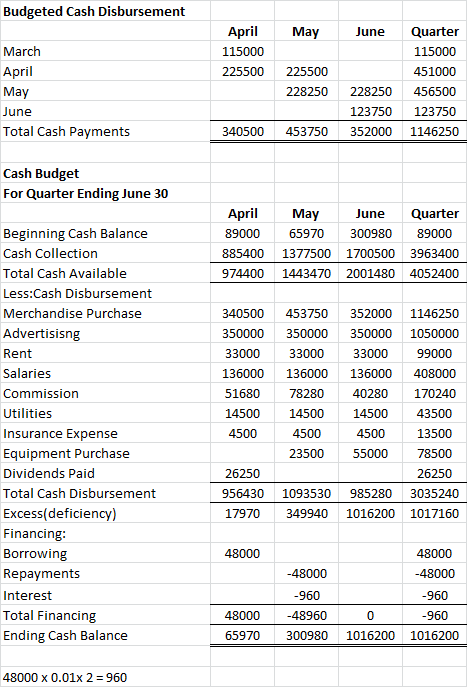Viewport: 467px width, 687px height.
Task: Select the 'Rent' row label
Action: coord(105,353)
